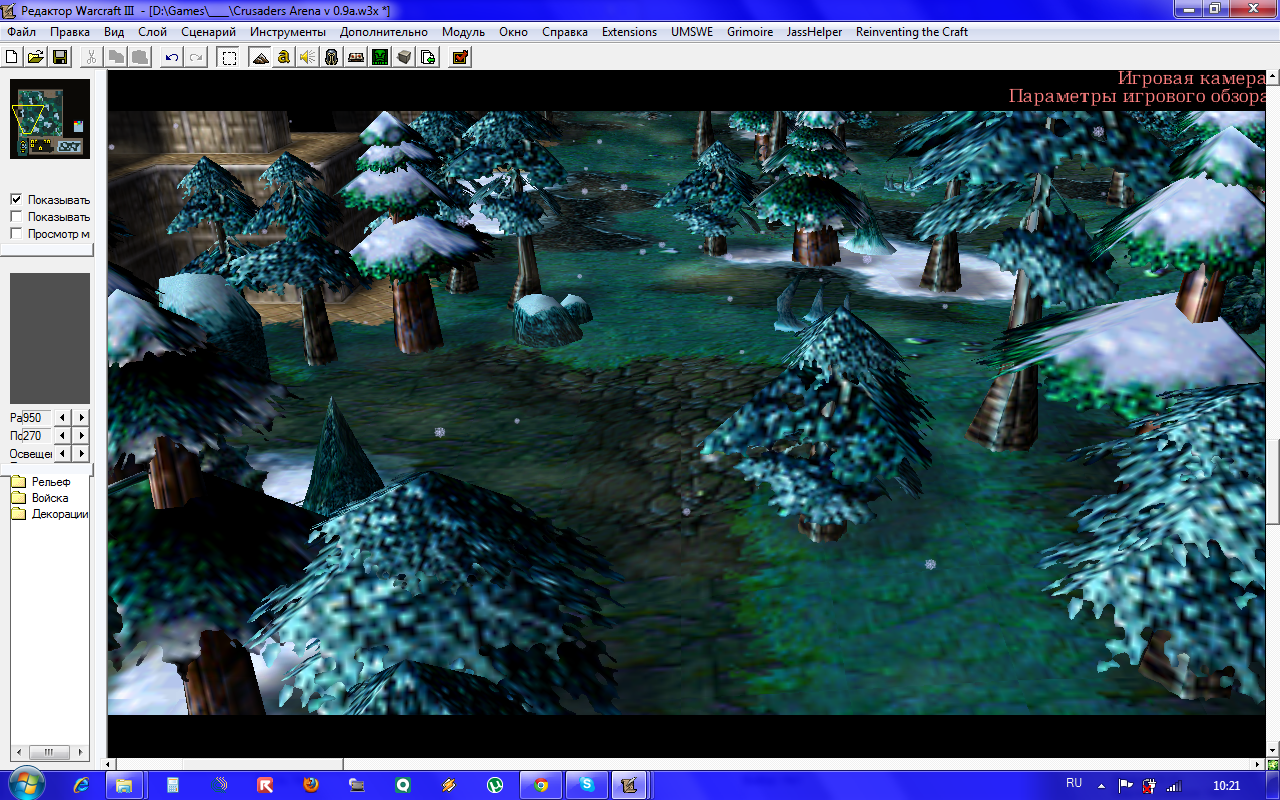Open the Sound Editor speaker icon

pyautogui.click(x=308, y=57)
